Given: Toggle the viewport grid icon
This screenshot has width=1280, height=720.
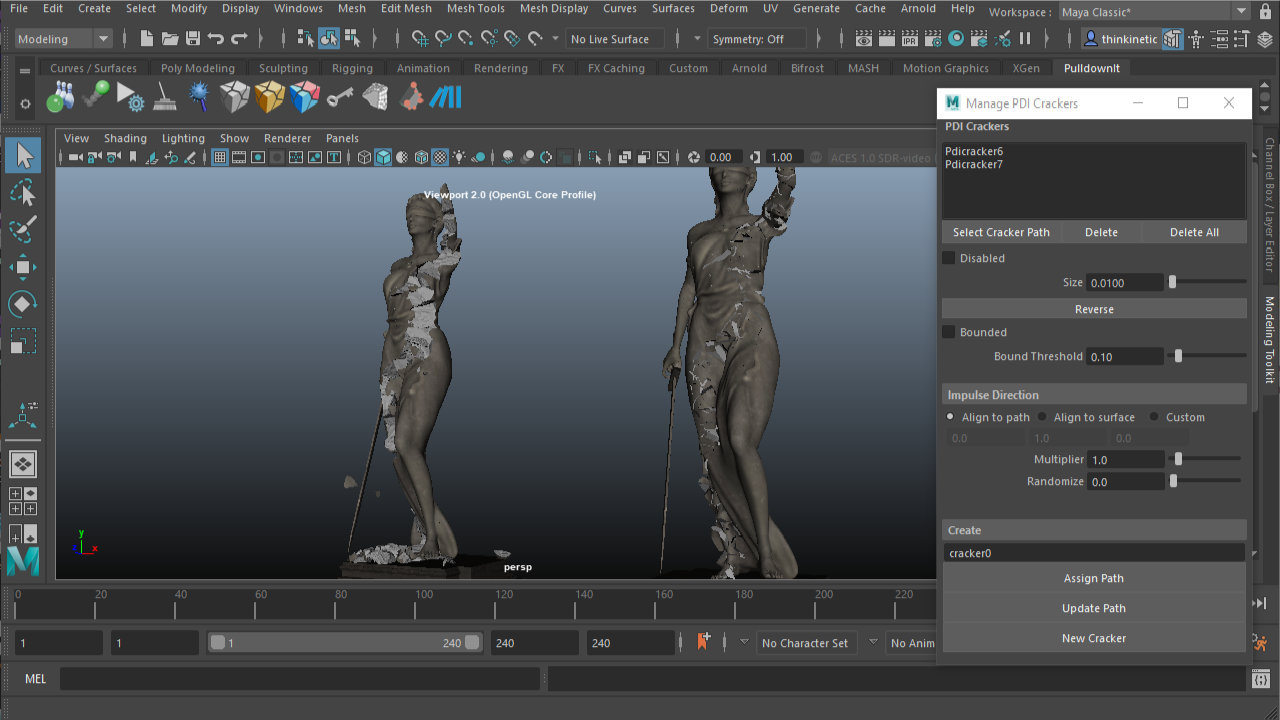Looking at the screenshot, I should 220,158.
